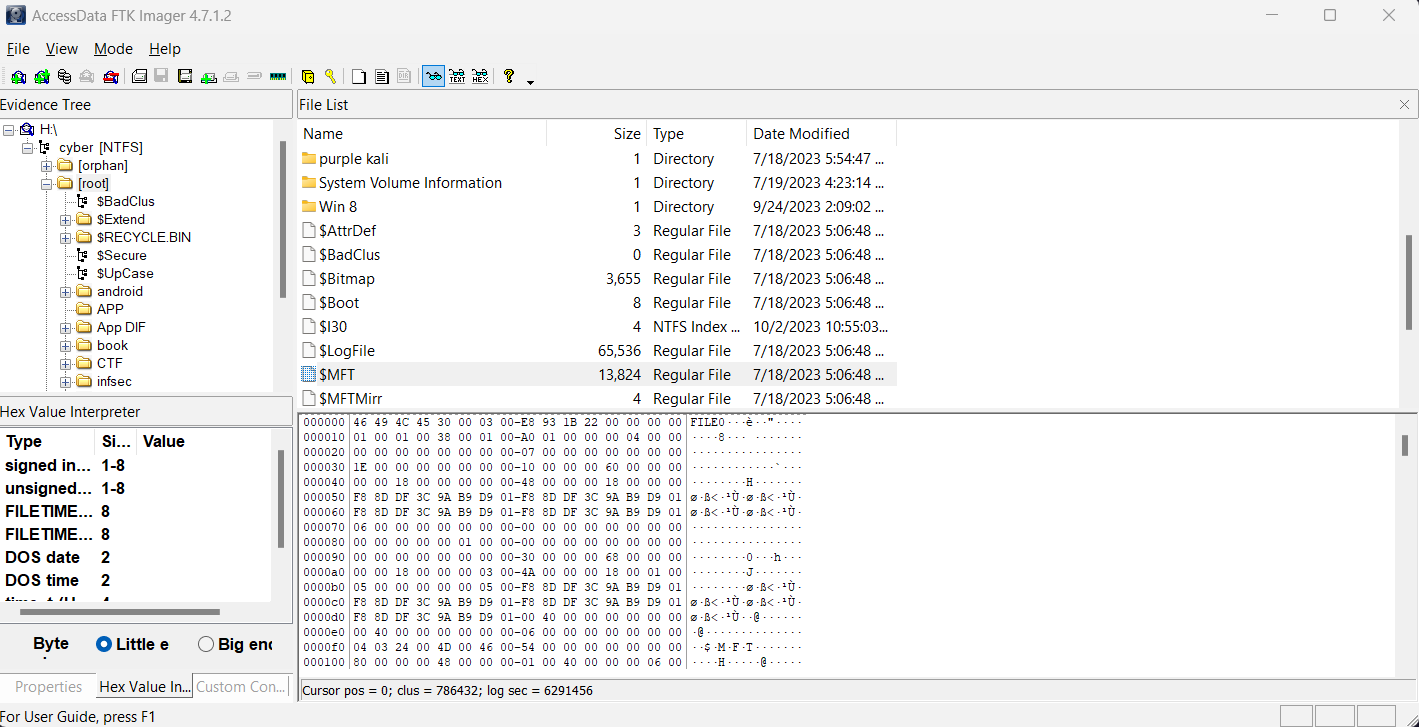Open the Mode menu
Viewport: 1419px width, 727px height.
coord(113,49)
